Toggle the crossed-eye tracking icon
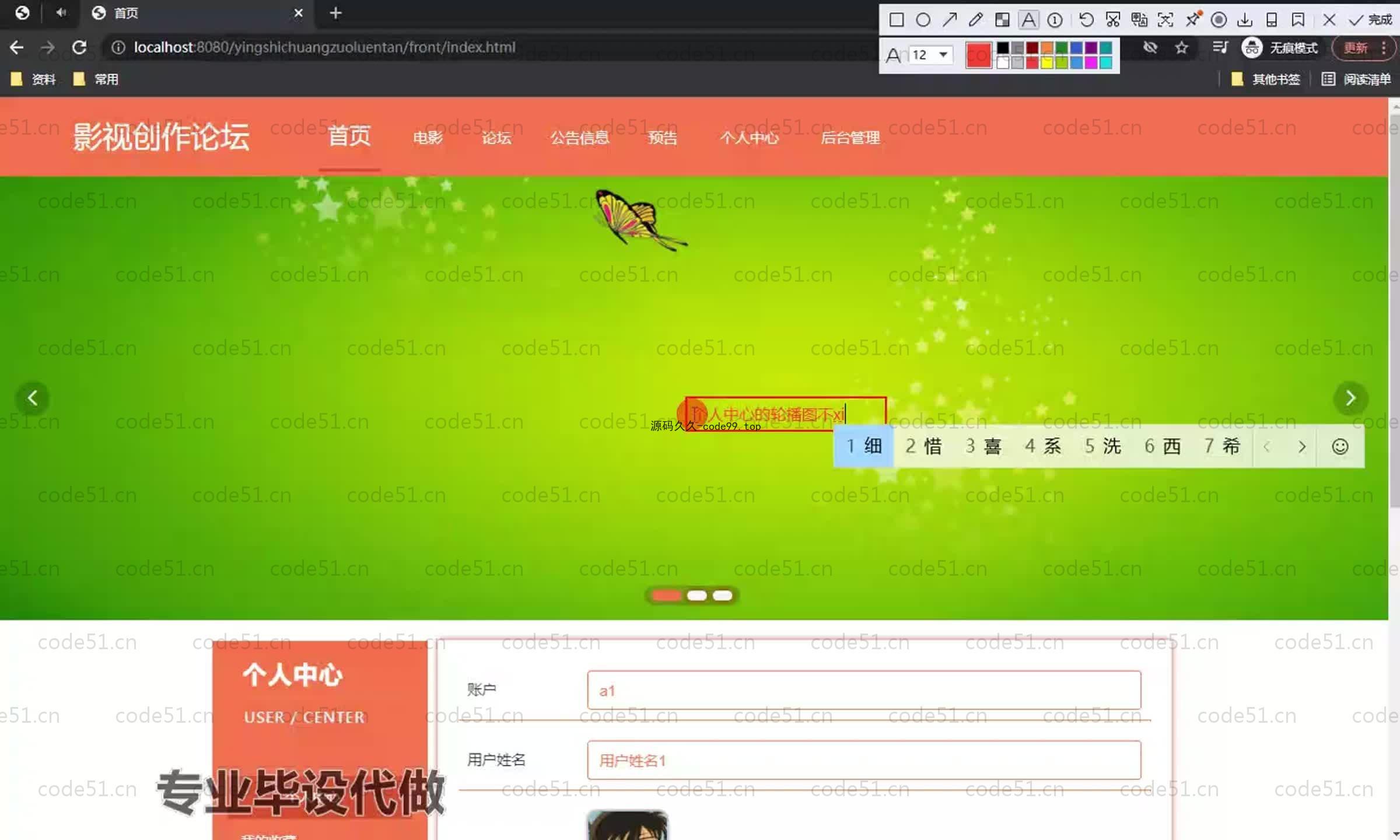 [x=1150, y=47]
